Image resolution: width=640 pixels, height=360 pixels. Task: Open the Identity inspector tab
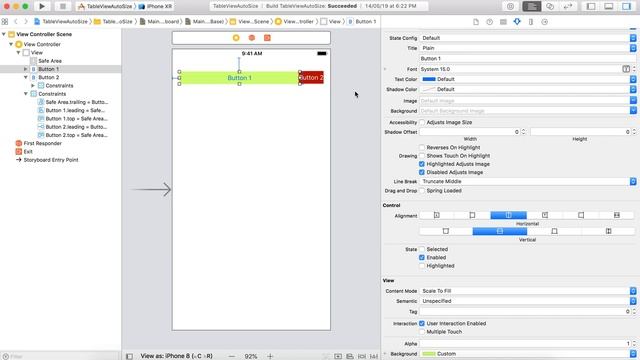(x=503, y=22)
